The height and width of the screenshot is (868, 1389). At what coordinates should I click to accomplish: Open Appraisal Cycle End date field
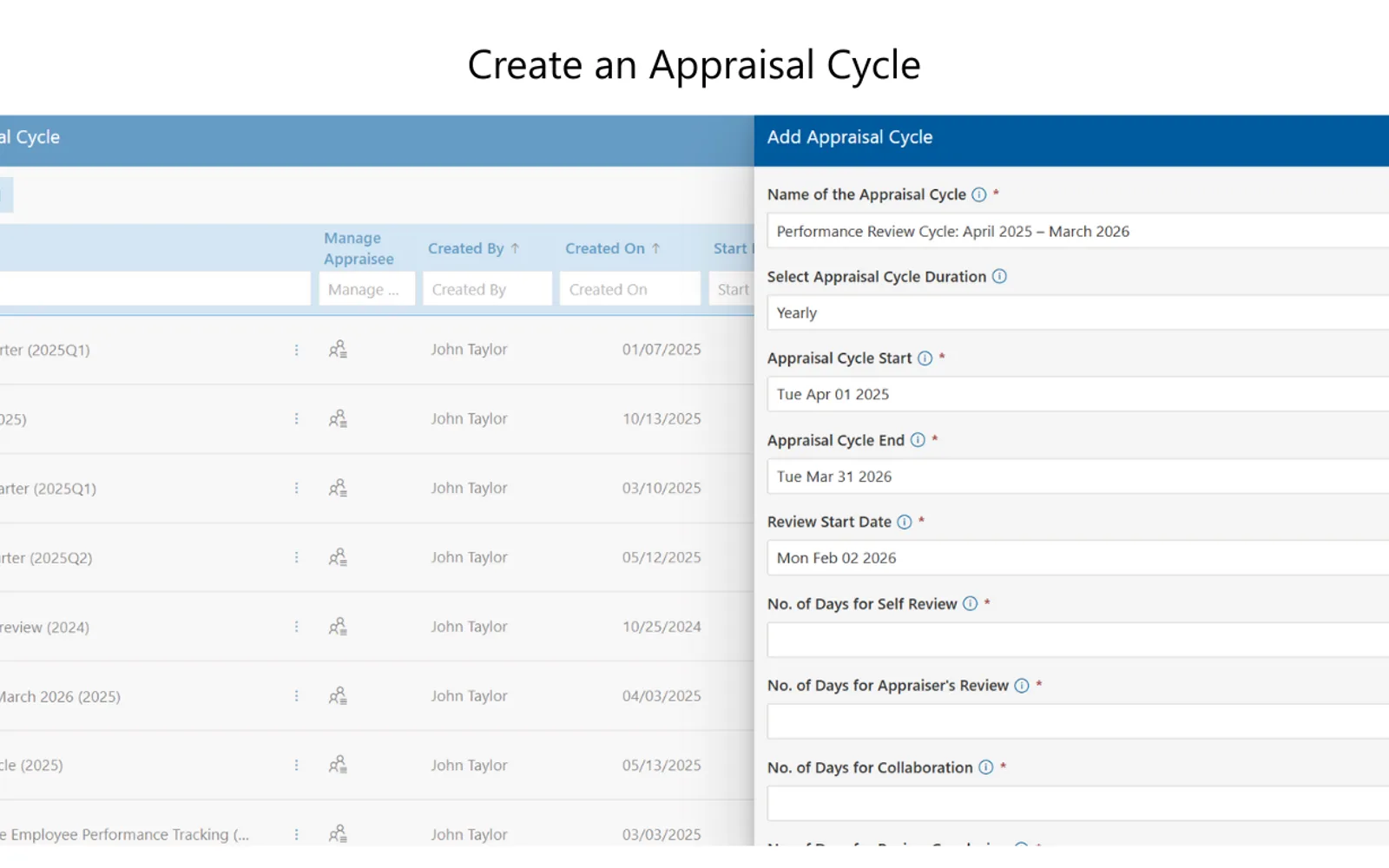click(1077, 477)
